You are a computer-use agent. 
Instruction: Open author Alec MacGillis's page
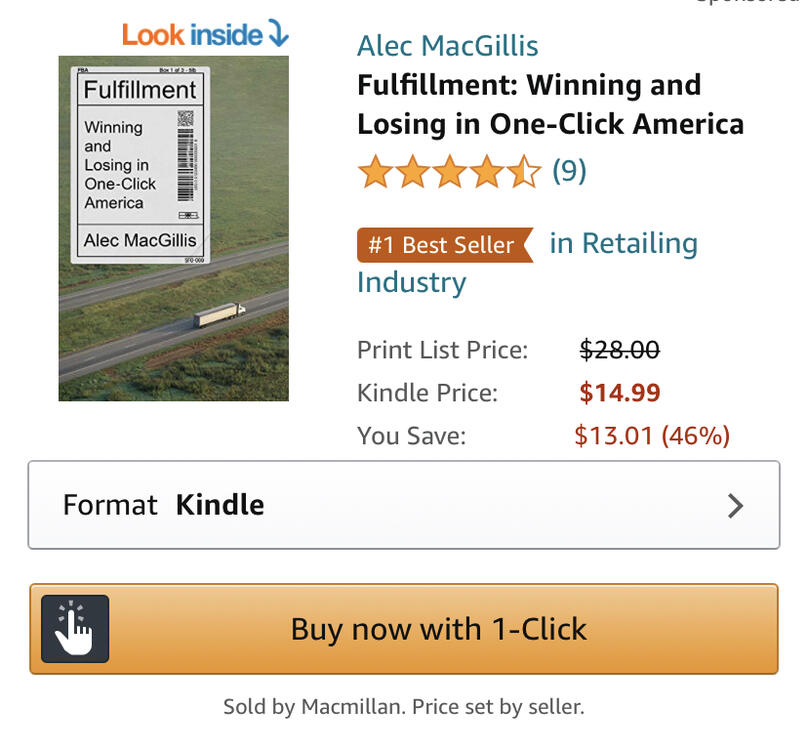click(447, 46)
